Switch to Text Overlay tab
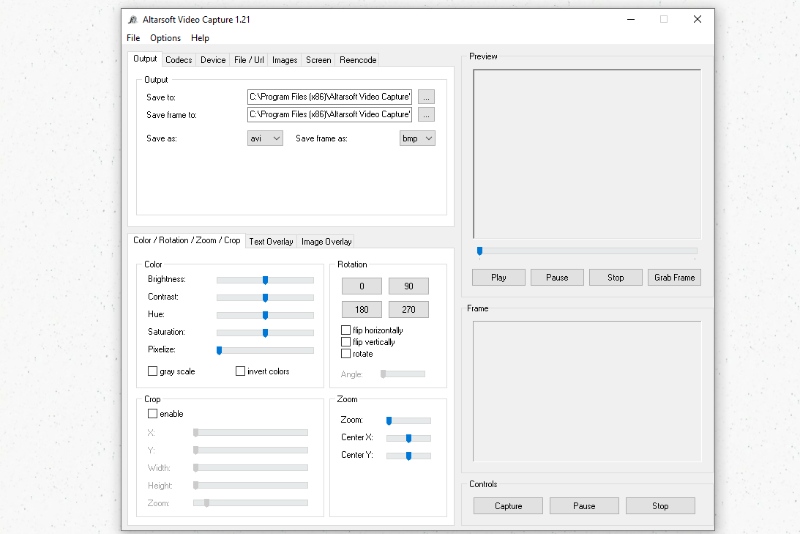Screen dimensions: 800x534 271,241
